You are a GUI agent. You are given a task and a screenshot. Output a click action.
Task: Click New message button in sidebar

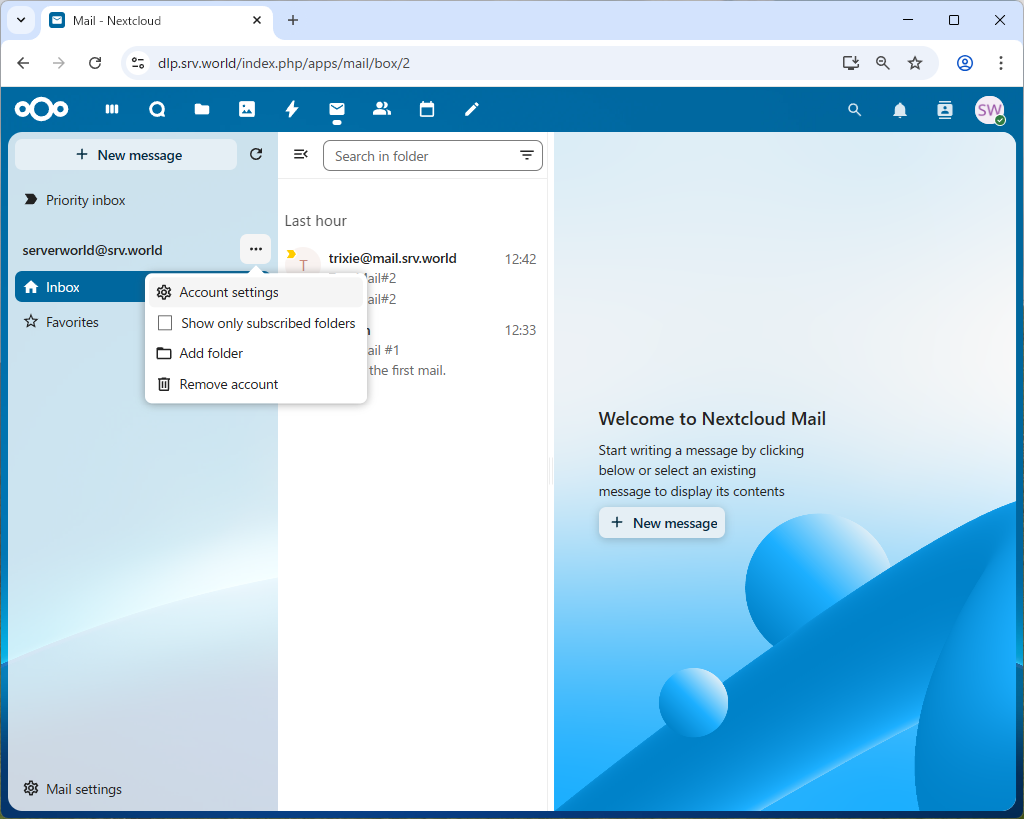coord(127,155)
